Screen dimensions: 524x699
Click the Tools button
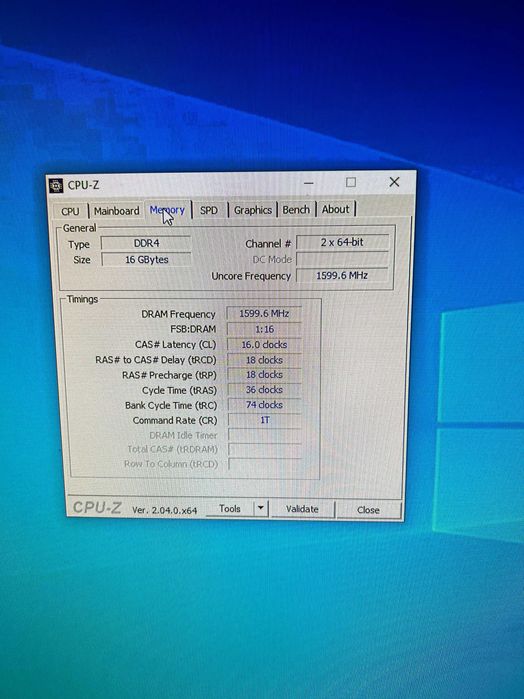tap(230, 509)
